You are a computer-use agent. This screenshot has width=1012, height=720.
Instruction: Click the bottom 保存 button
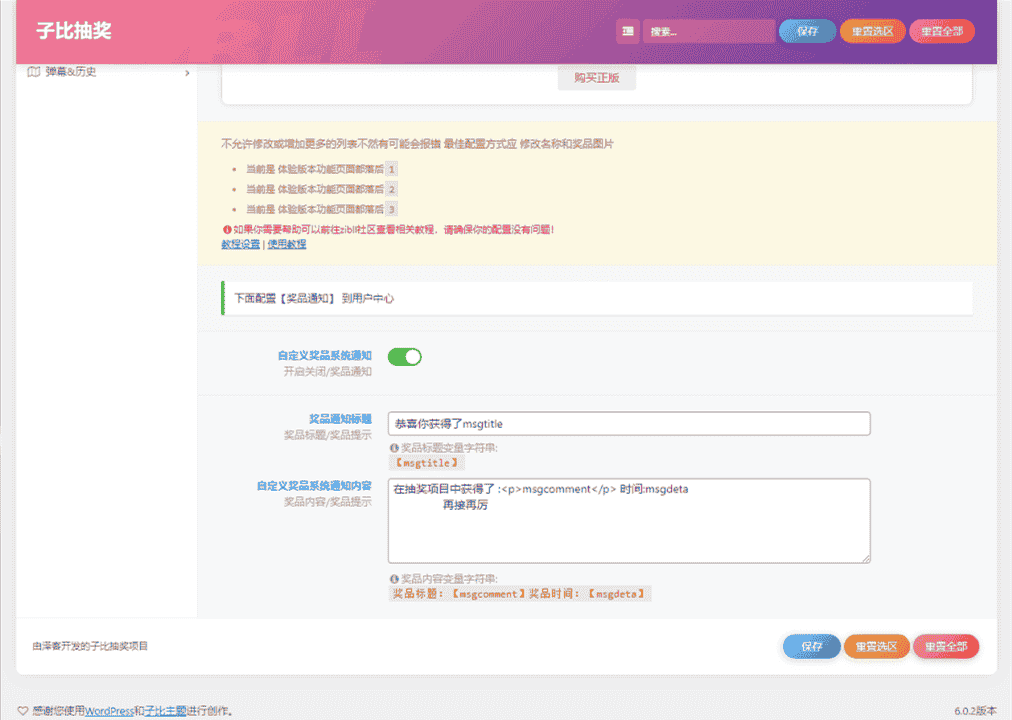[x=811, y=647]
